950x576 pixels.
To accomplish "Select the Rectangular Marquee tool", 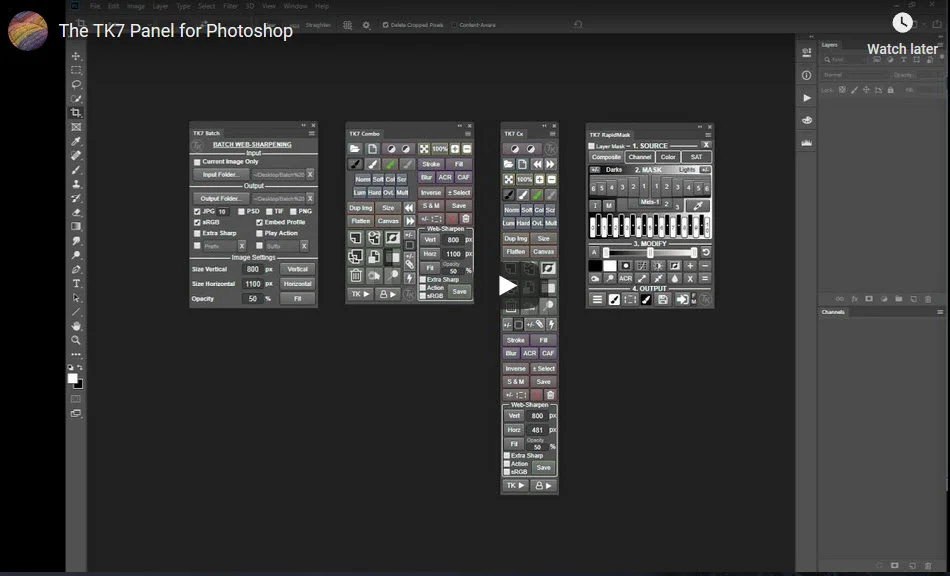I will pos(76,70).
